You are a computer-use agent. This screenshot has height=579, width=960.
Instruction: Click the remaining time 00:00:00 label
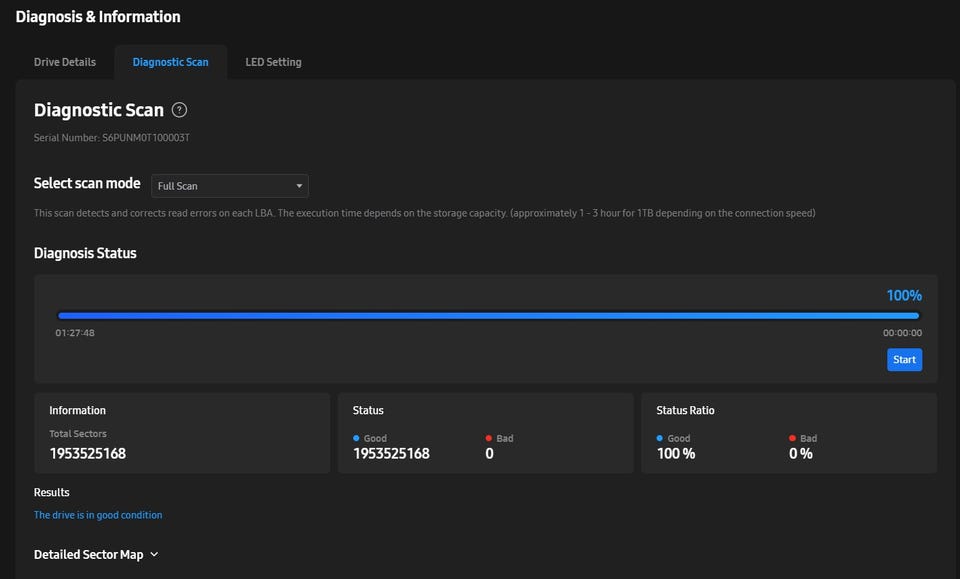coord(902,333)
